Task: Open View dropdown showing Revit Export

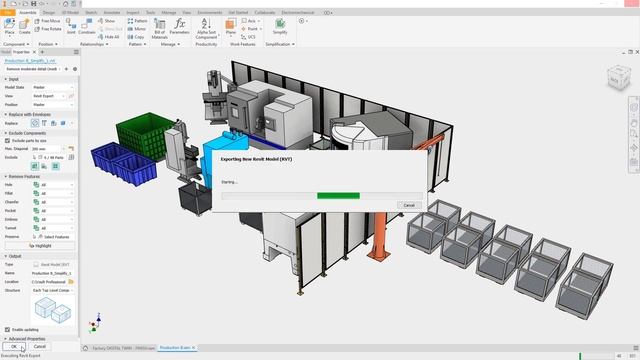Action: click(x=49, y=96)
